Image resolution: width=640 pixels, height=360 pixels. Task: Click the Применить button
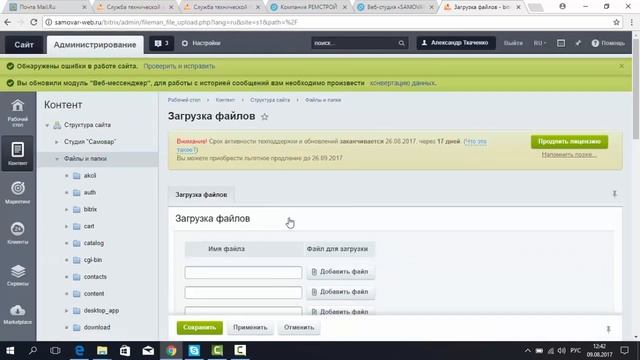click(250, 327)
